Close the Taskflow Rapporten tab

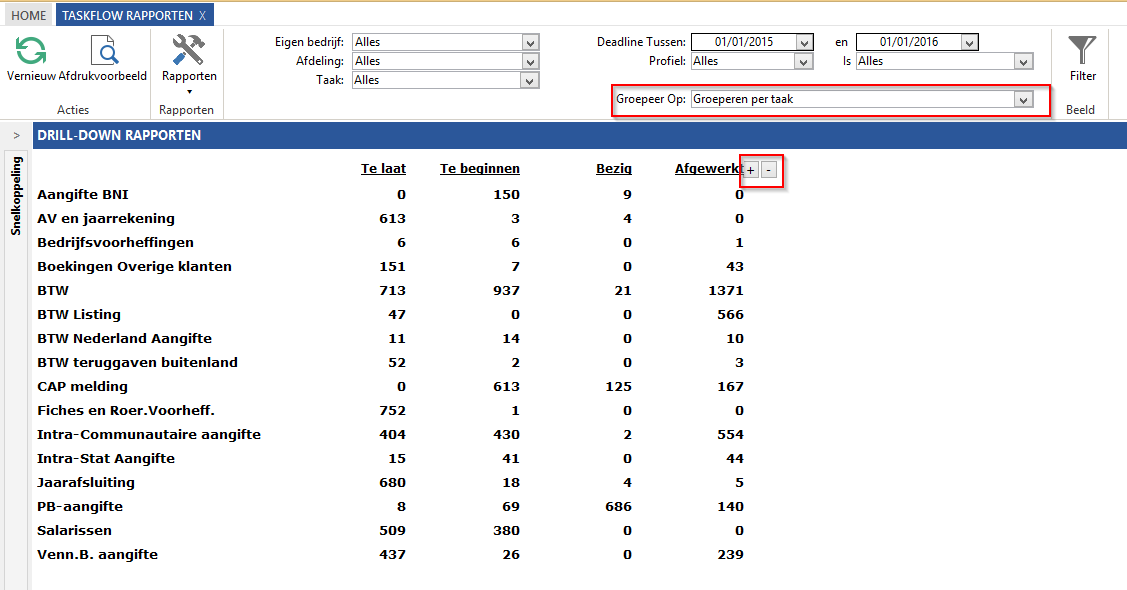203,15
